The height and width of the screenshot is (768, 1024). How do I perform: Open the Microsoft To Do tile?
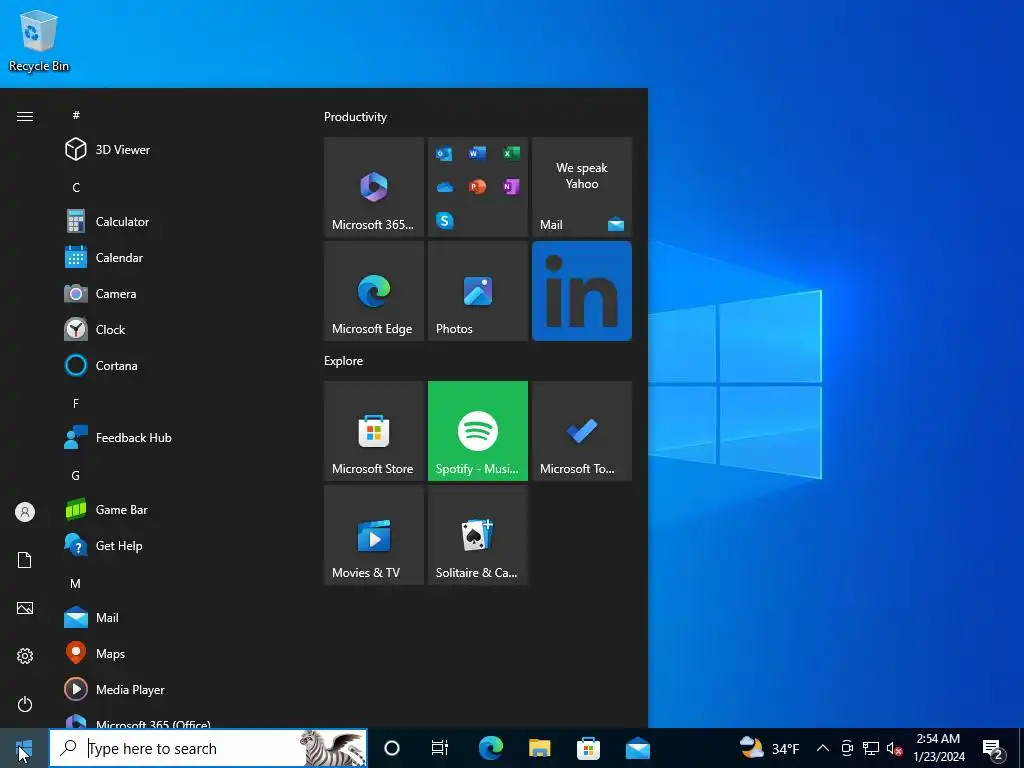pyautogui.click(x=582, y=431)
